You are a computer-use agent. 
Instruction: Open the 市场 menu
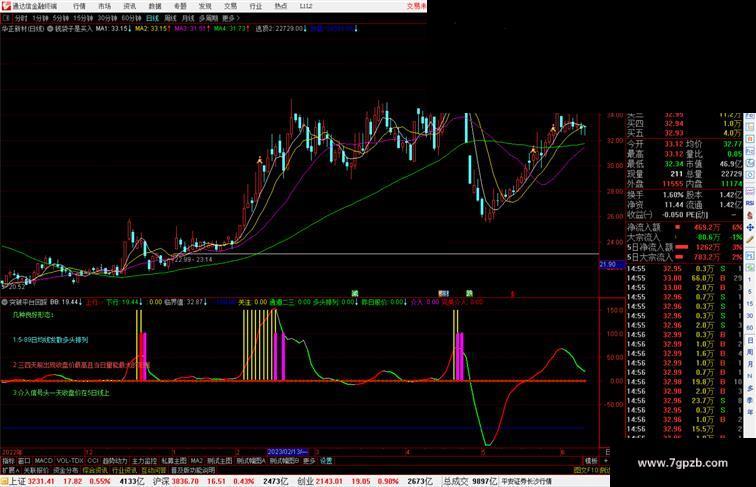point(104,6)
